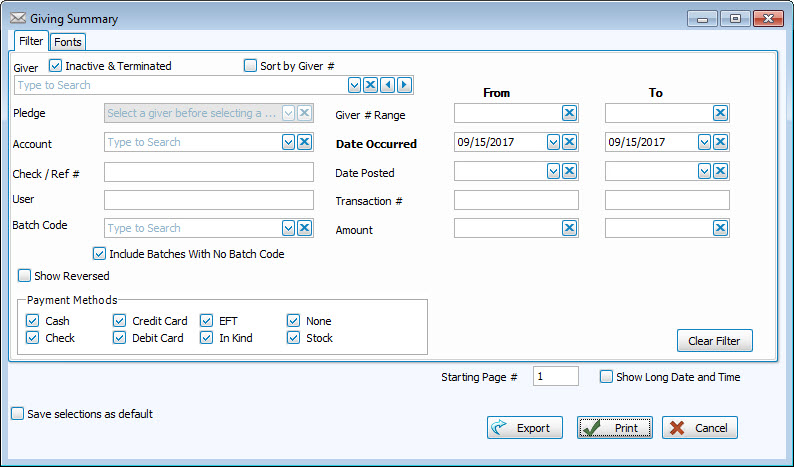Switch to the Fonts tab
Screen dimensions: 794x467
tap(68, 42)
